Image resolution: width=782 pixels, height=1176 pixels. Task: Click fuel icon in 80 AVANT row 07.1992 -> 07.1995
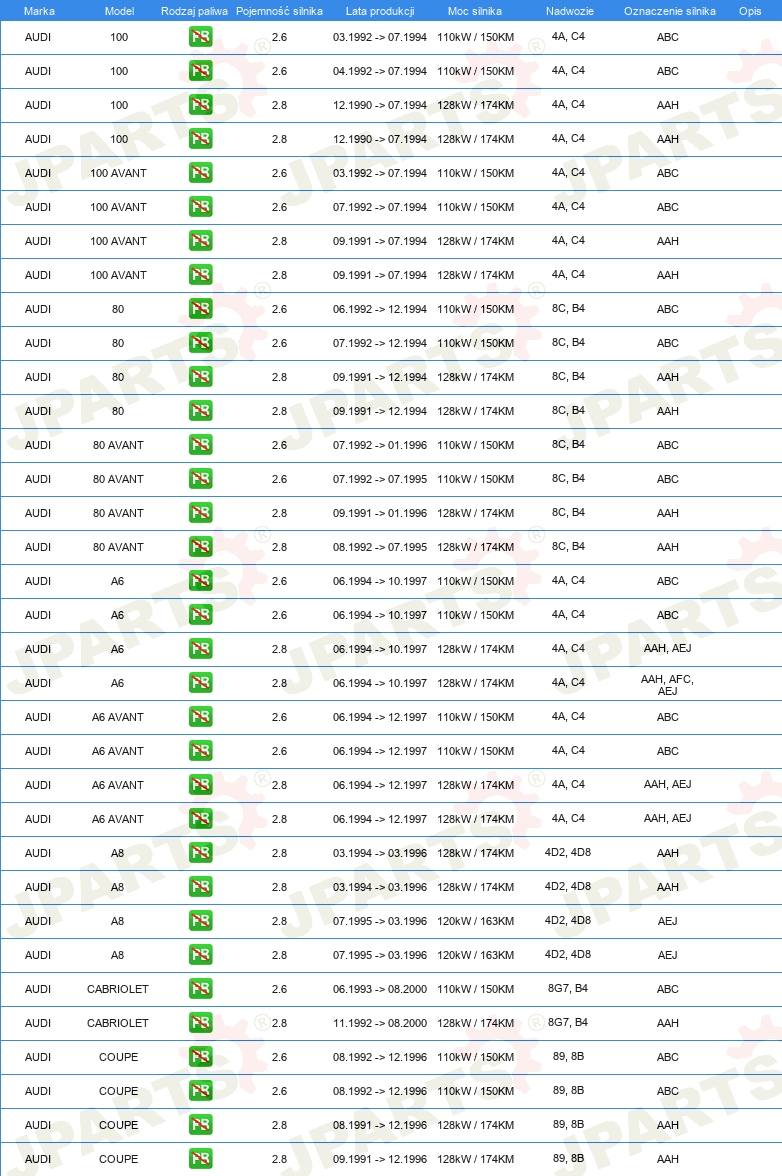(200, 478)
